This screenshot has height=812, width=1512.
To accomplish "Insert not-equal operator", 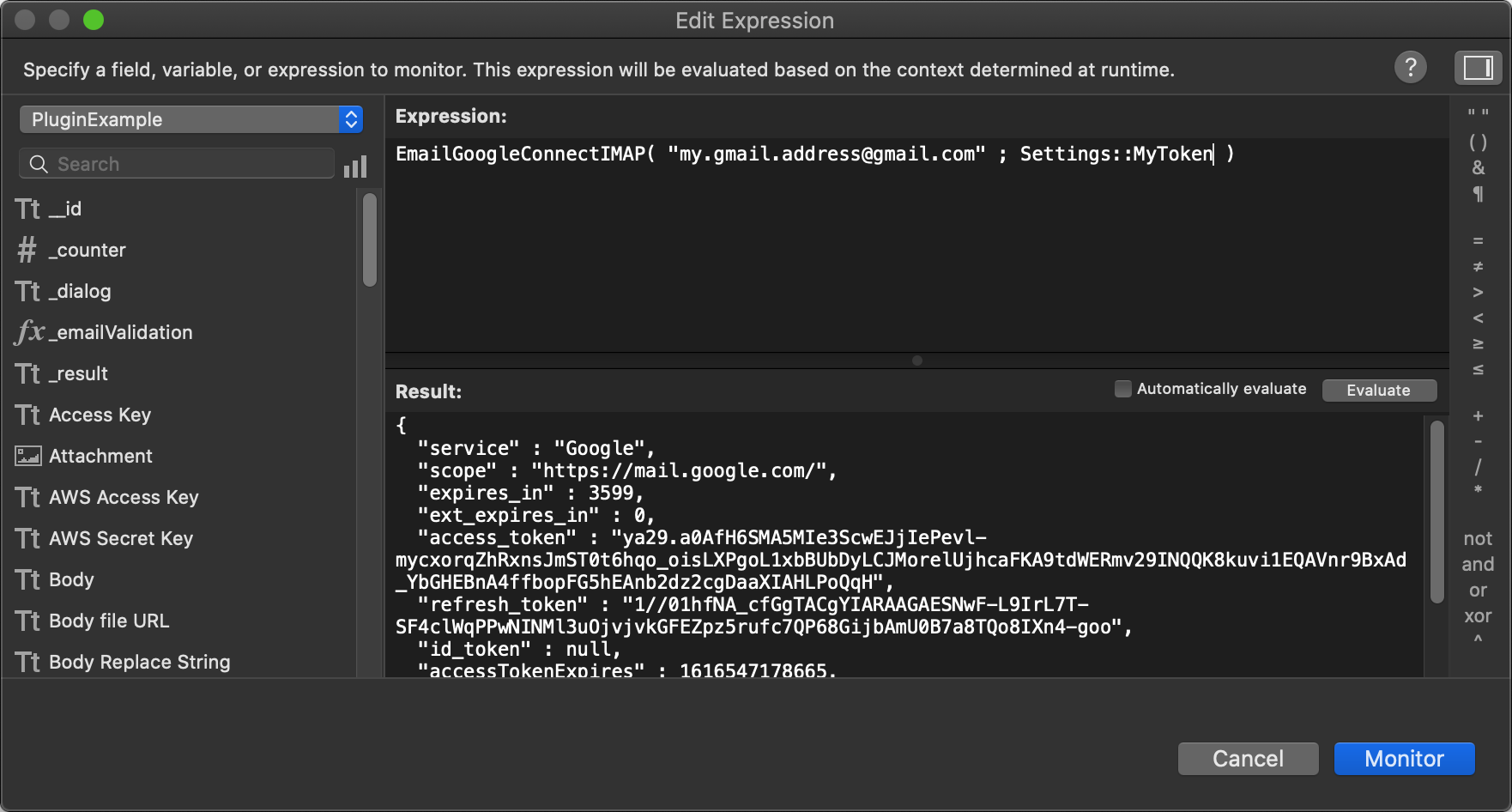I will (1478, 267).
